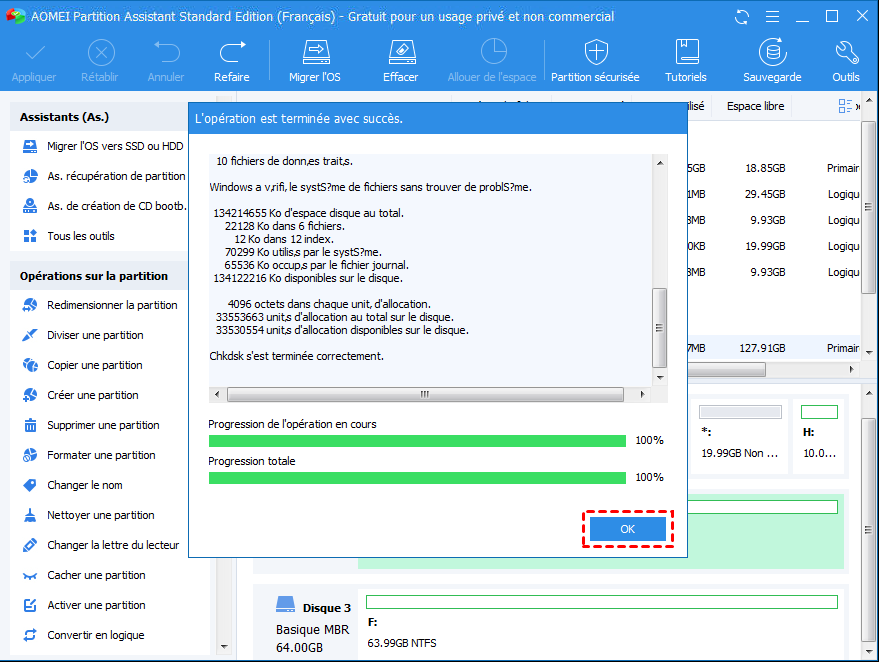Select Changer la lettre du lecteur
The image size is (879, 662).
[x=100, y=545]
